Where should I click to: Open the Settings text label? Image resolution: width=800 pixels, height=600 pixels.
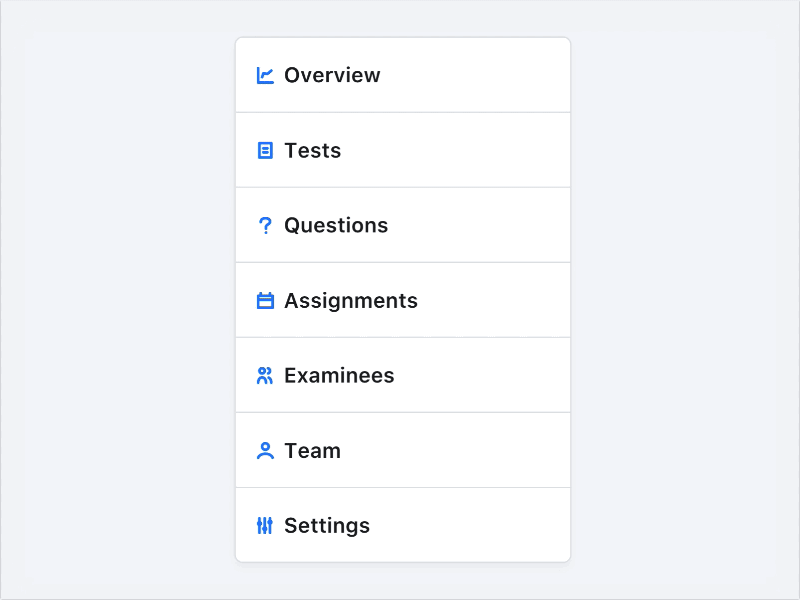tap(327, 526)
